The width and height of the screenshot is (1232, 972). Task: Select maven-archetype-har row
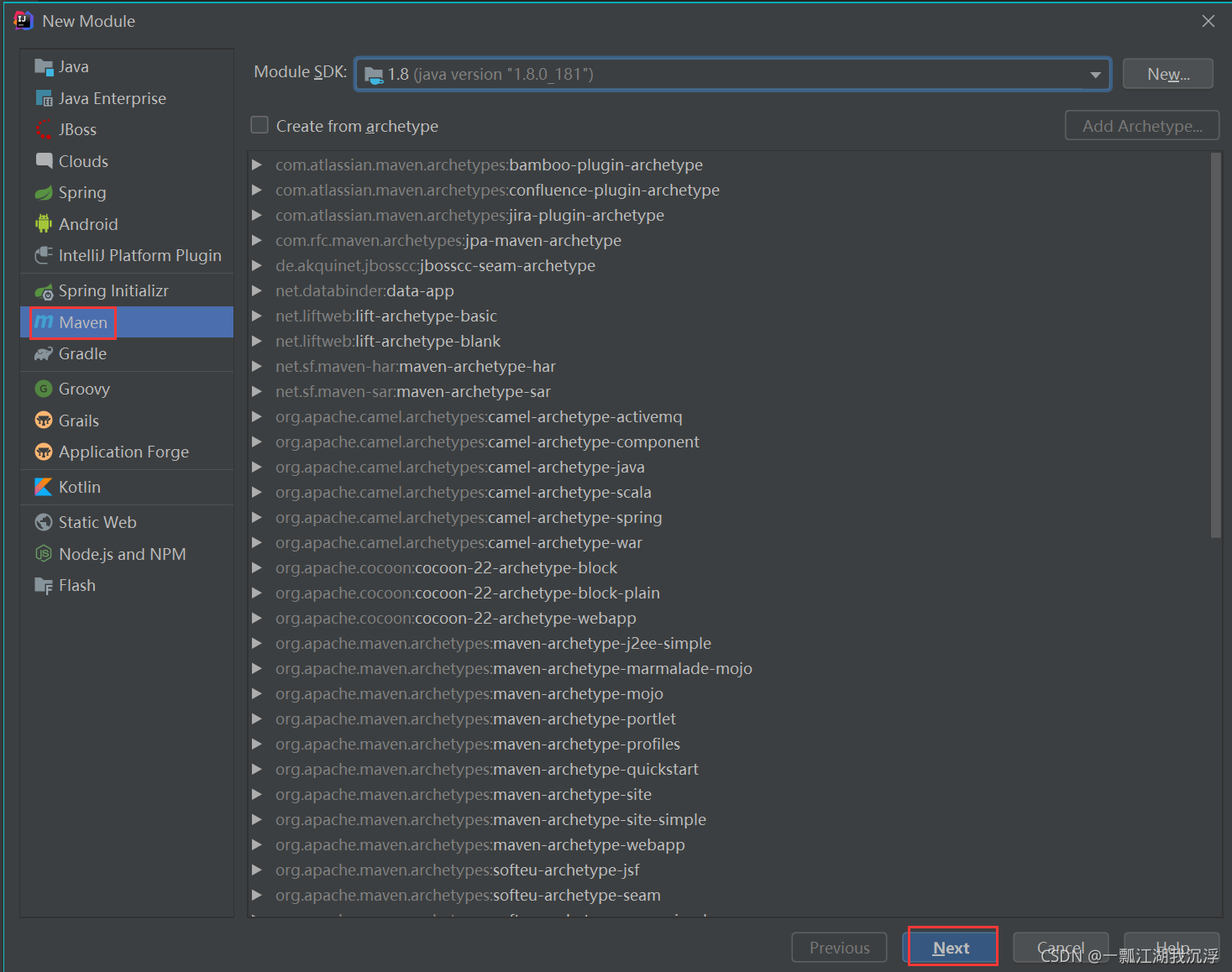pos(729,366)
